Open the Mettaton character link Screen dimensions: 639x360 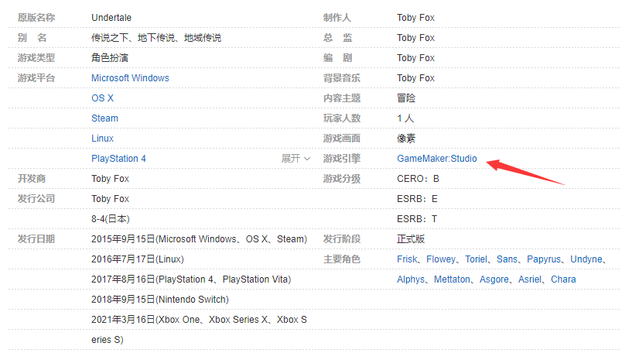pyautogui.click(x=452, y=279)
